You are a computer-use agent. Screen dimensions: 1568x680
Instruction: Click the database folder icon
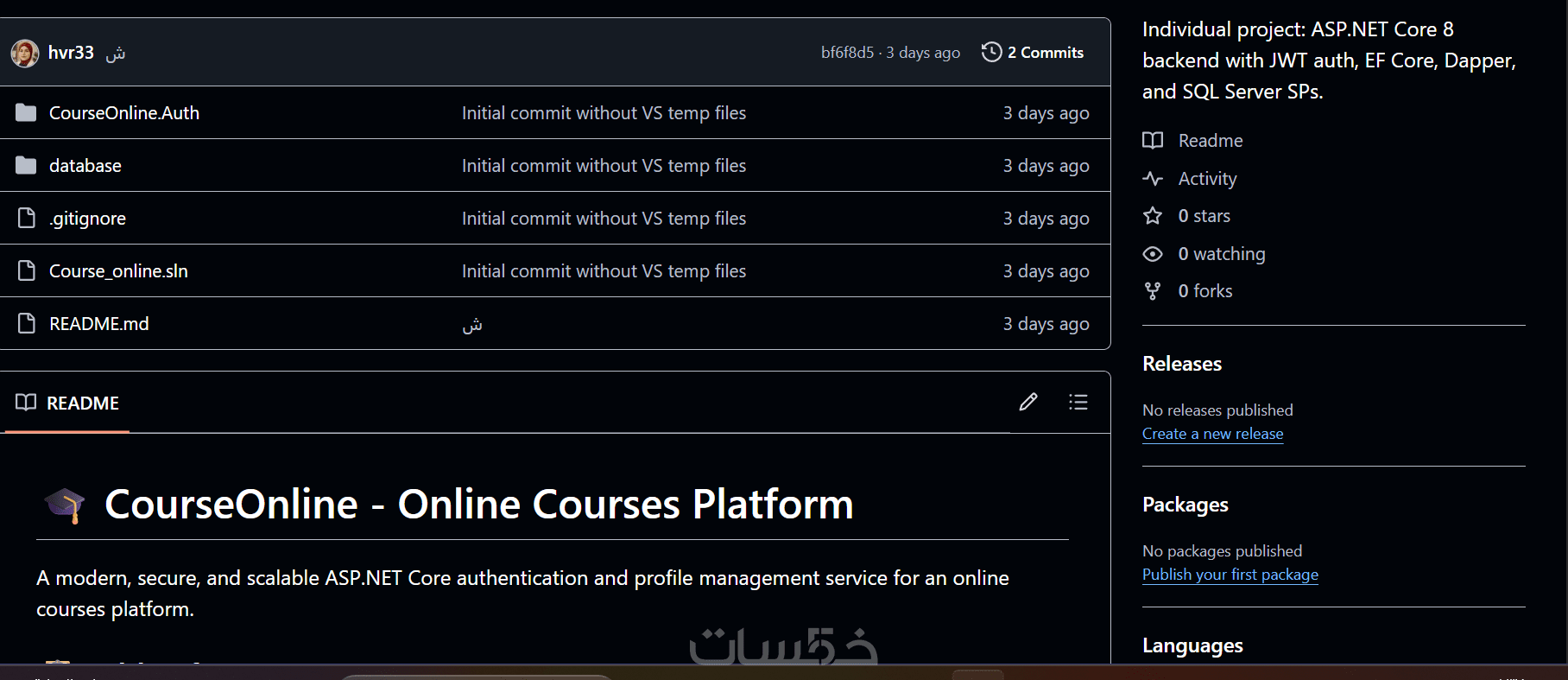point(27,166)
